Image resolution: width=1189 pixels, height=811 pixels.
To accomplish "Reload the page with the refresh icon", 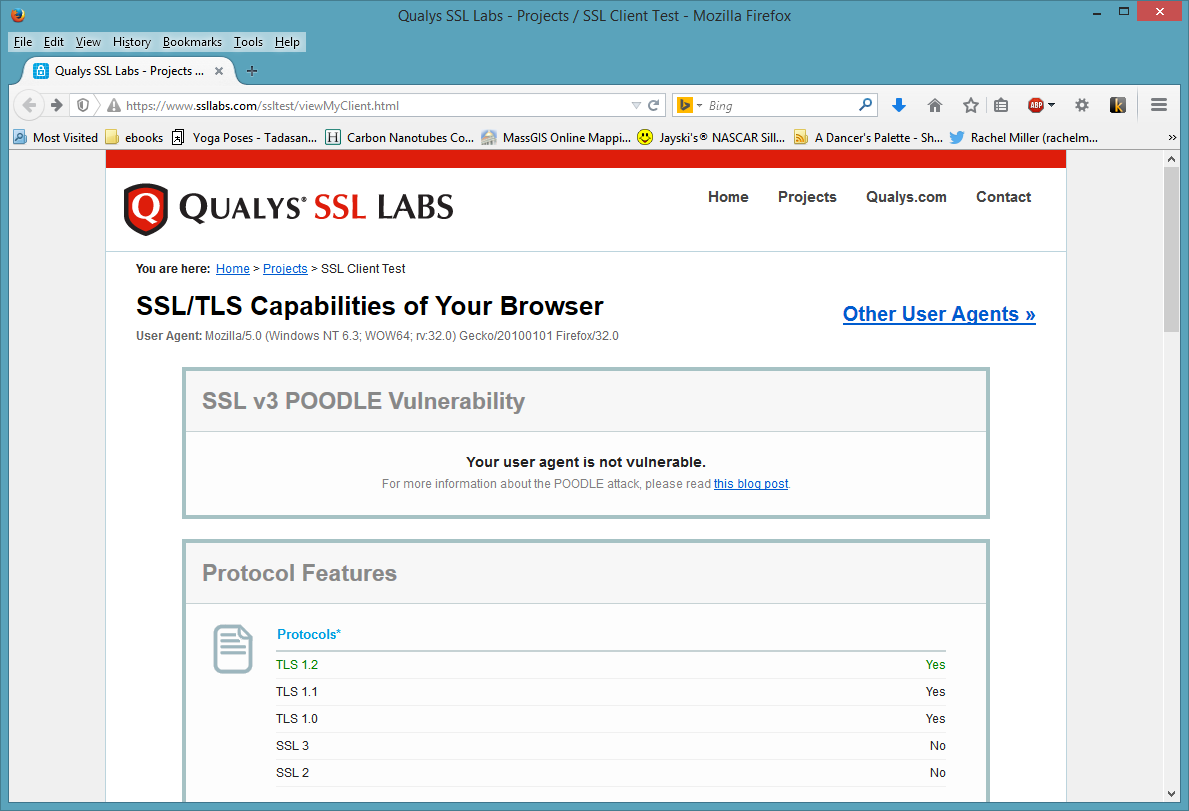I will click(654, 105).
